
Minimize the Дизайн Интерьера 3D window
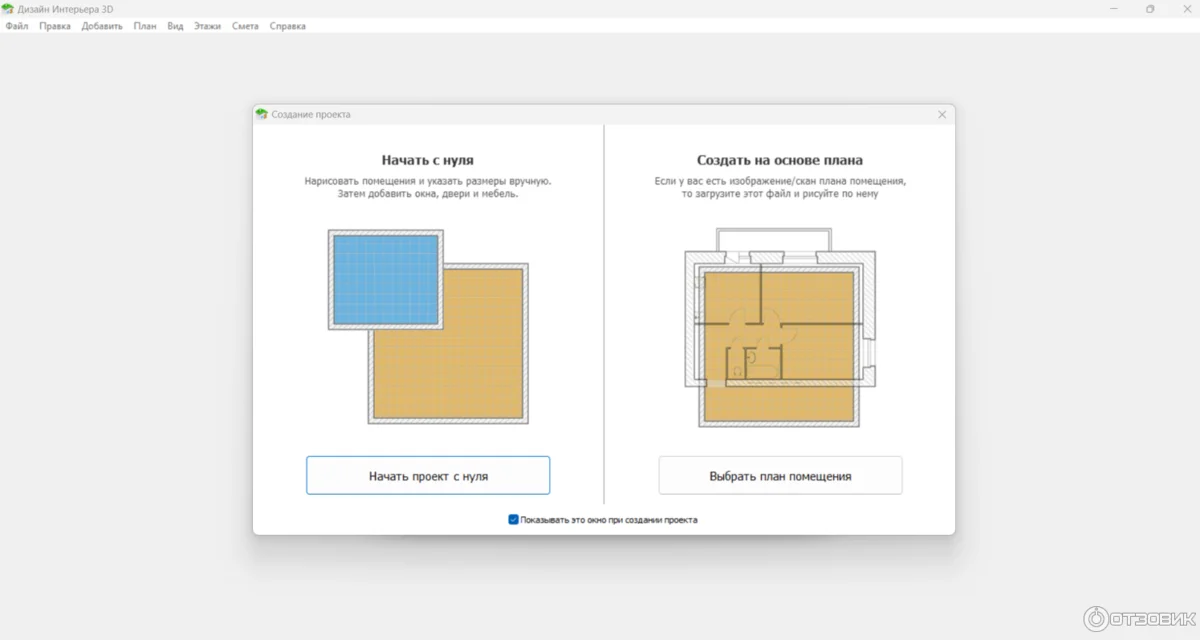coord(1114,8)
